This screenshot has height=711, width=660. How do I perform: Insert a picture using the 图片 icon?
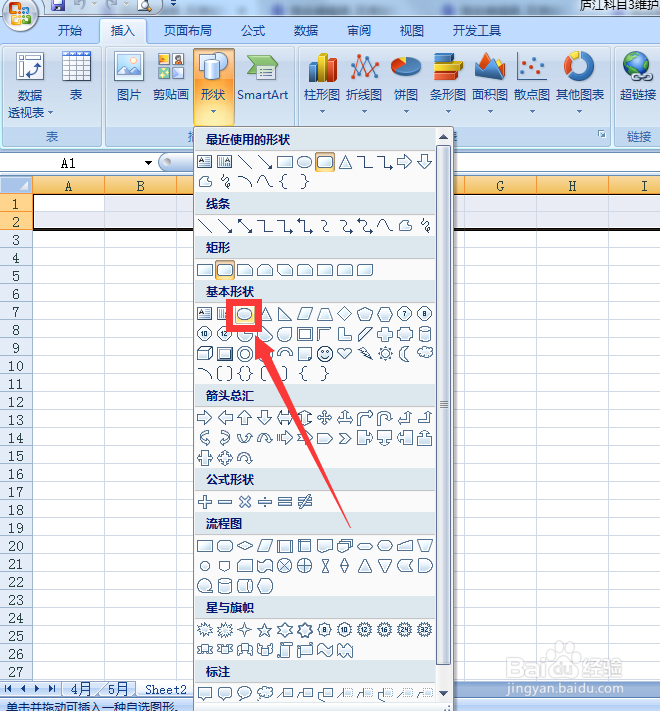pos(129,77)
